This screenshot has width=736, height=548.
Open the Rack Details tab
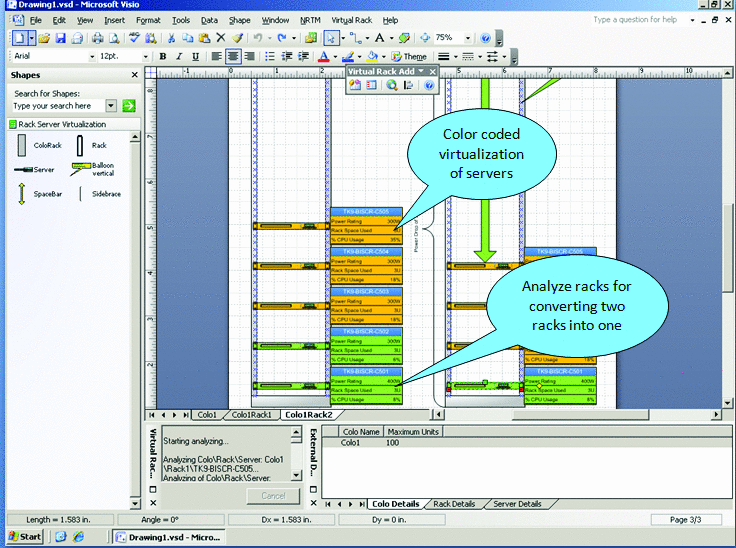click(x=454, y=504)
